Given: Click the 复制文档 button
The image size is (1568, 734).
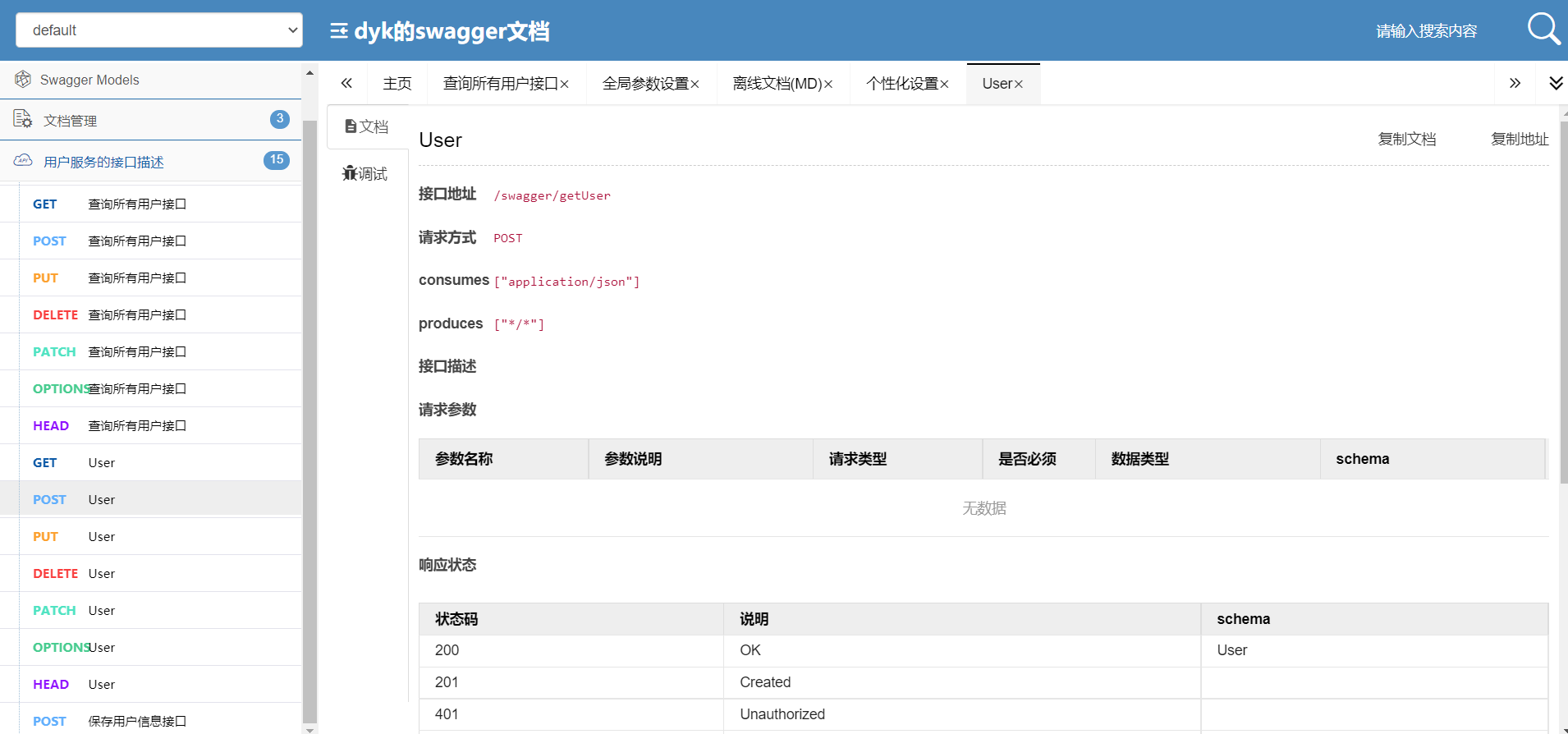Looking at the screenshot, I should tap(1407, 139).
